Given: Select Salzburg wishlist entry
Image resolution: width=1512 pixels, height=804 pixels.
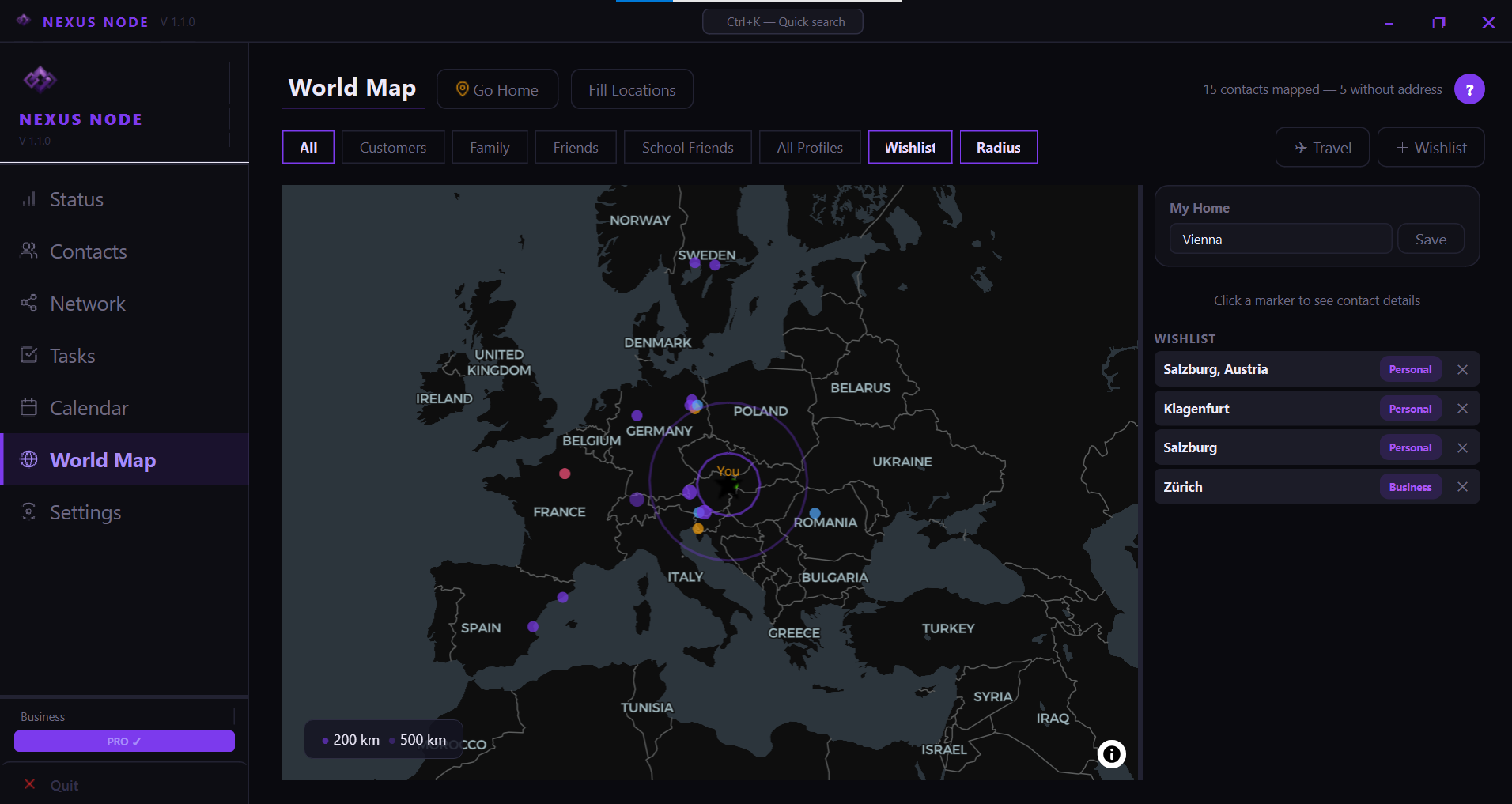Looking at the screenshot, I should pos(1317,447).
